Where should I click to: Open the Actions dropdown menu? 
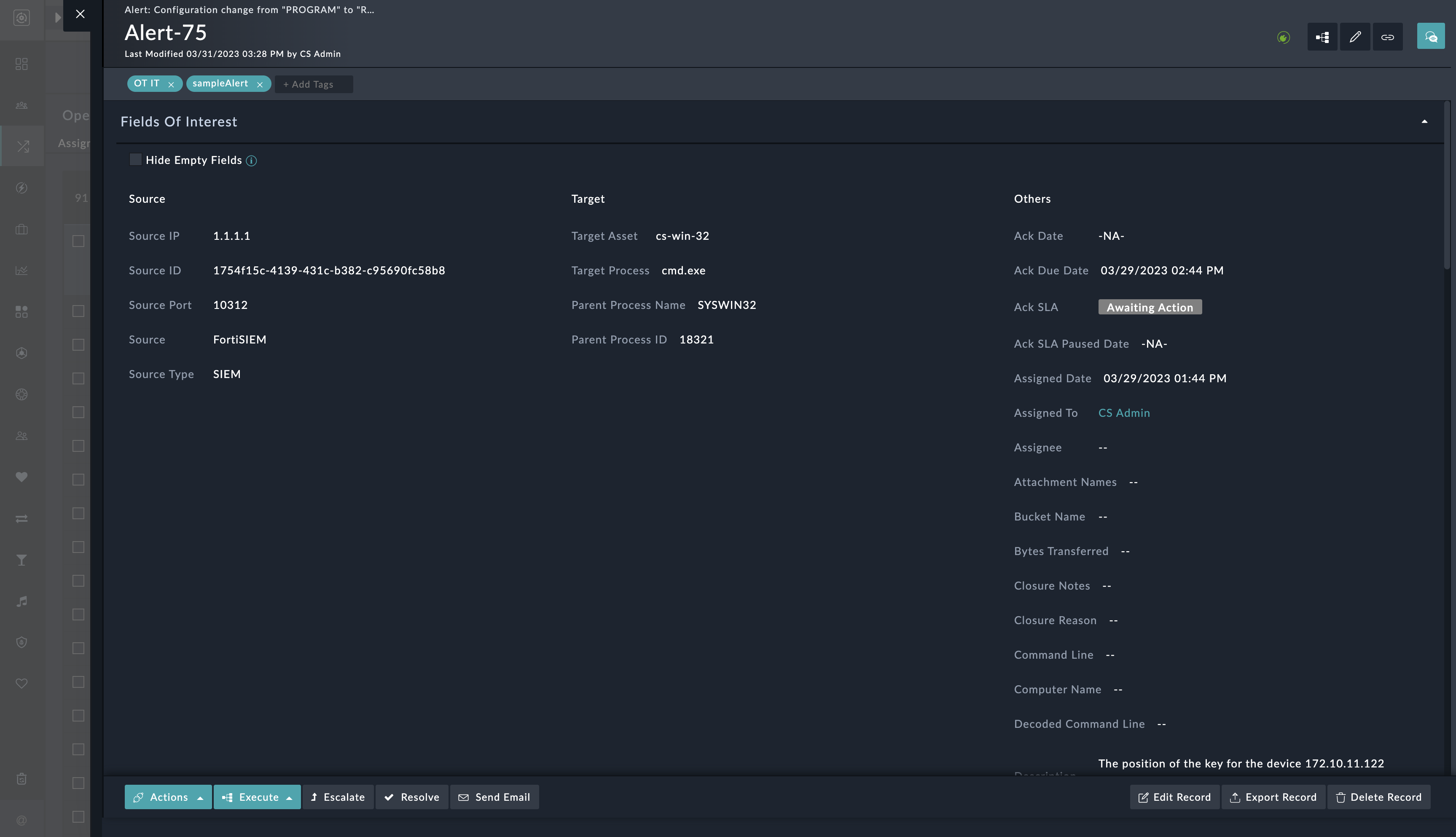(169, 797)
